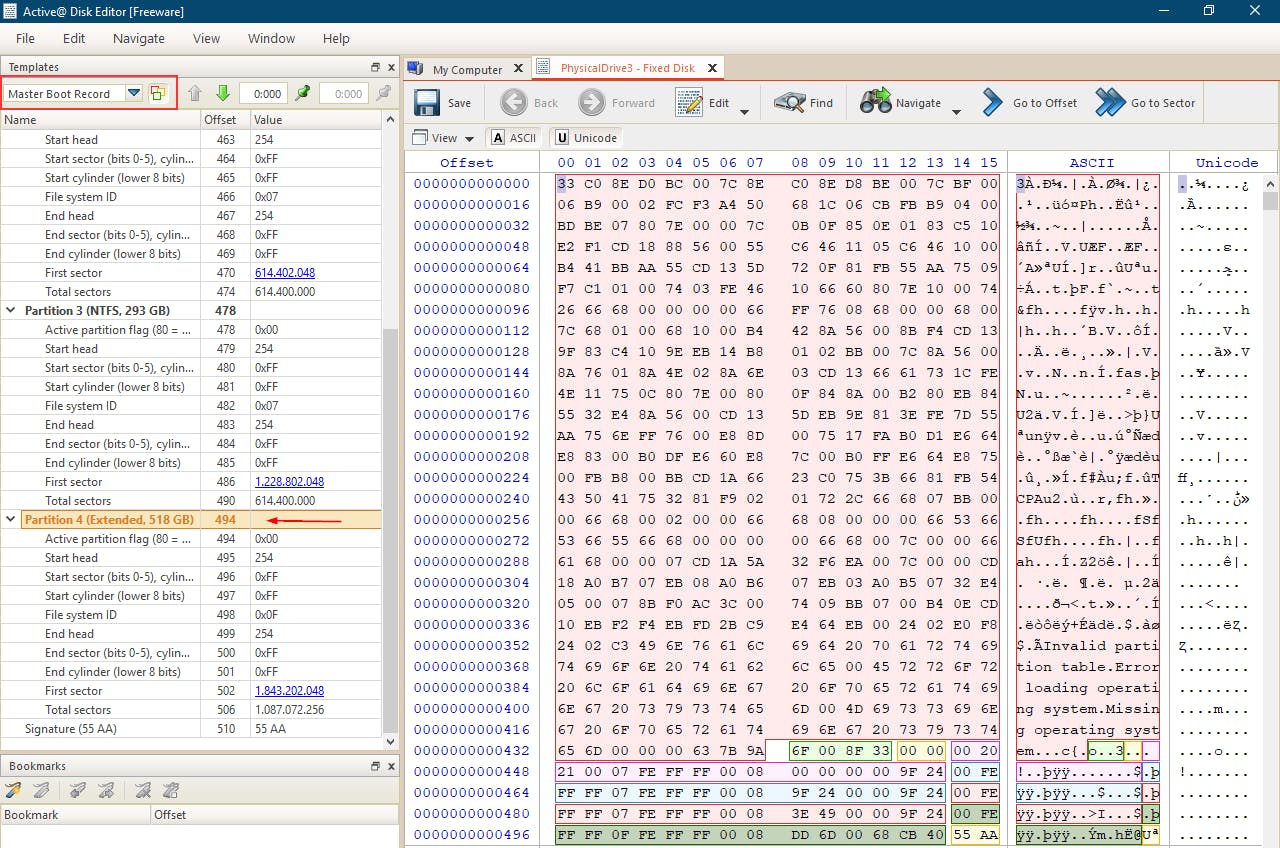
Task: Click the Save disk icon
Action: coord(428,102)
